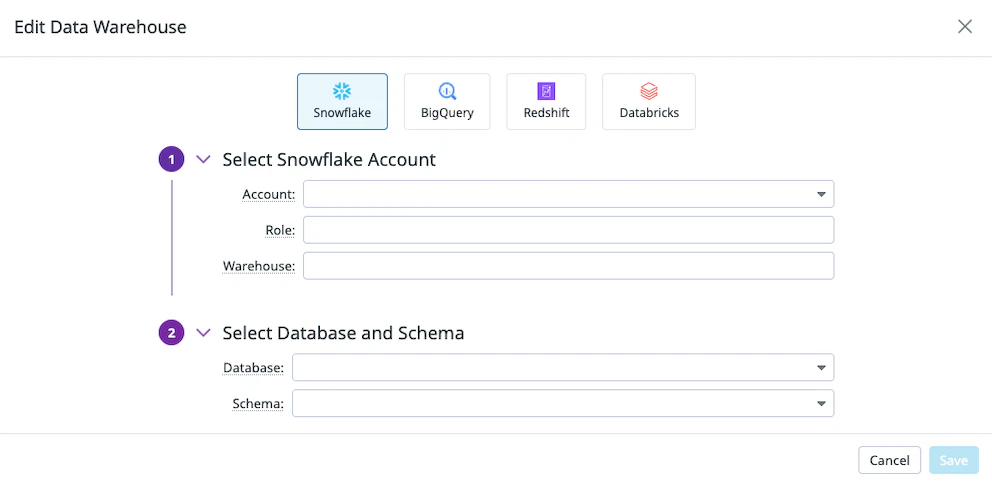
Task: Pick the Redshift warehouse option
Action: coord(546,101)
